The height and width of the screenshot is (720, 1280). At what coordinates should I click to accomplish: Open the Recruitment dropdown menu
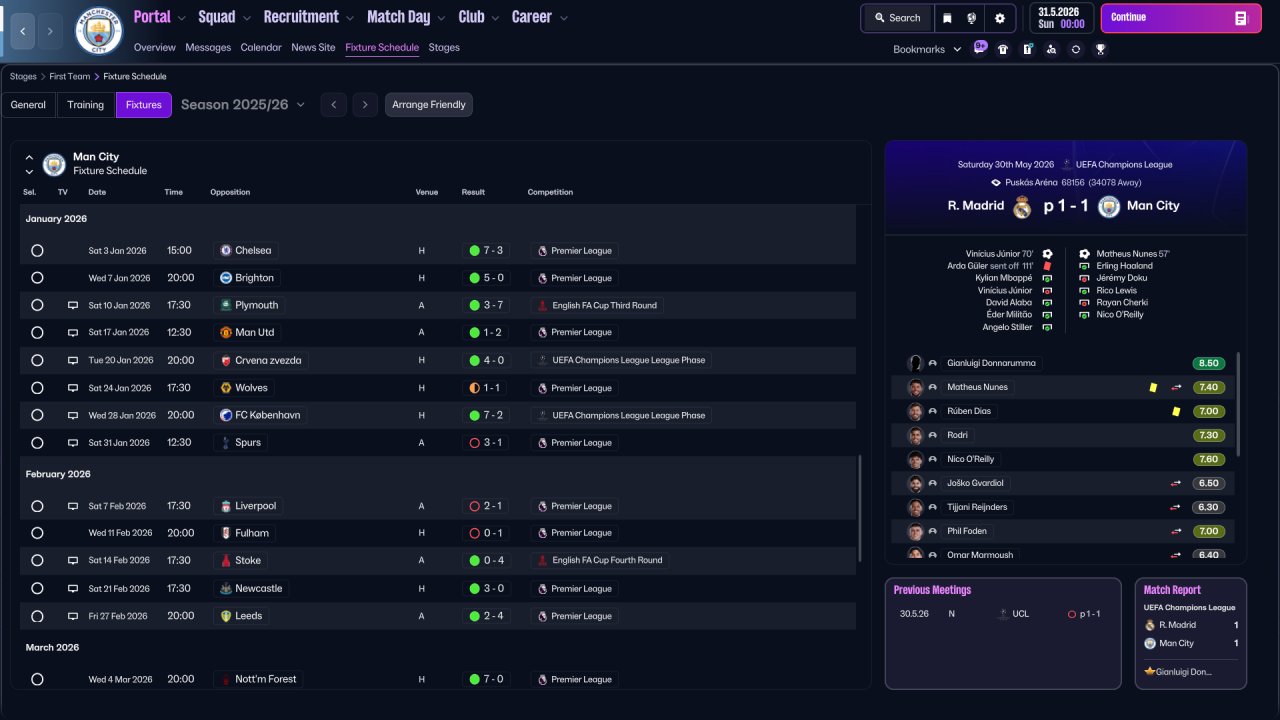click(309, 17)
